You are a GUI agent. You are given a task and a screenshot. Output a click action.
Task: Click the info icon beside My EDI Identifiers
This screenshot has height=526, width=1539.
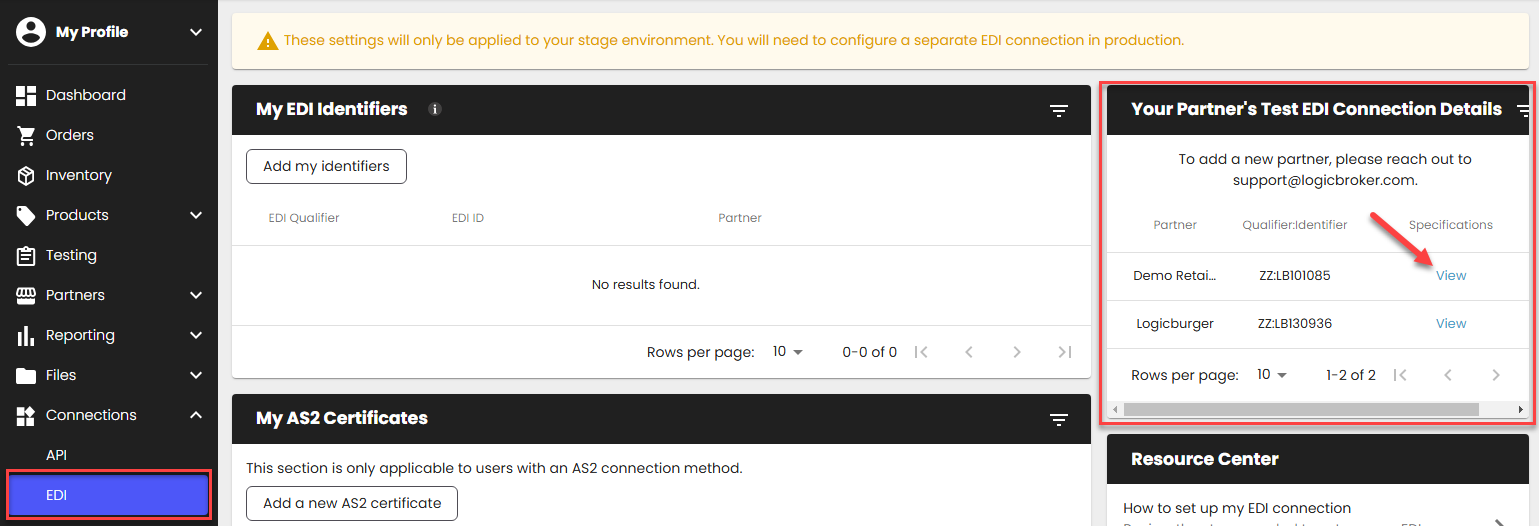point(435,109)
